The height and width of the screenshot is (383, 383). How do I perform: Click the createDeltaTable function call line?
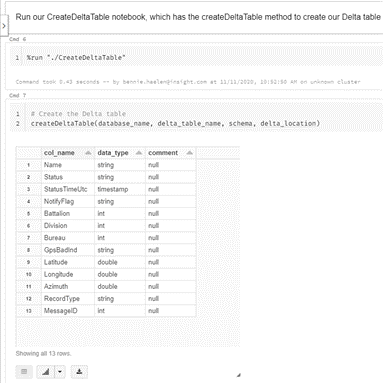click(x=175, y=124)
